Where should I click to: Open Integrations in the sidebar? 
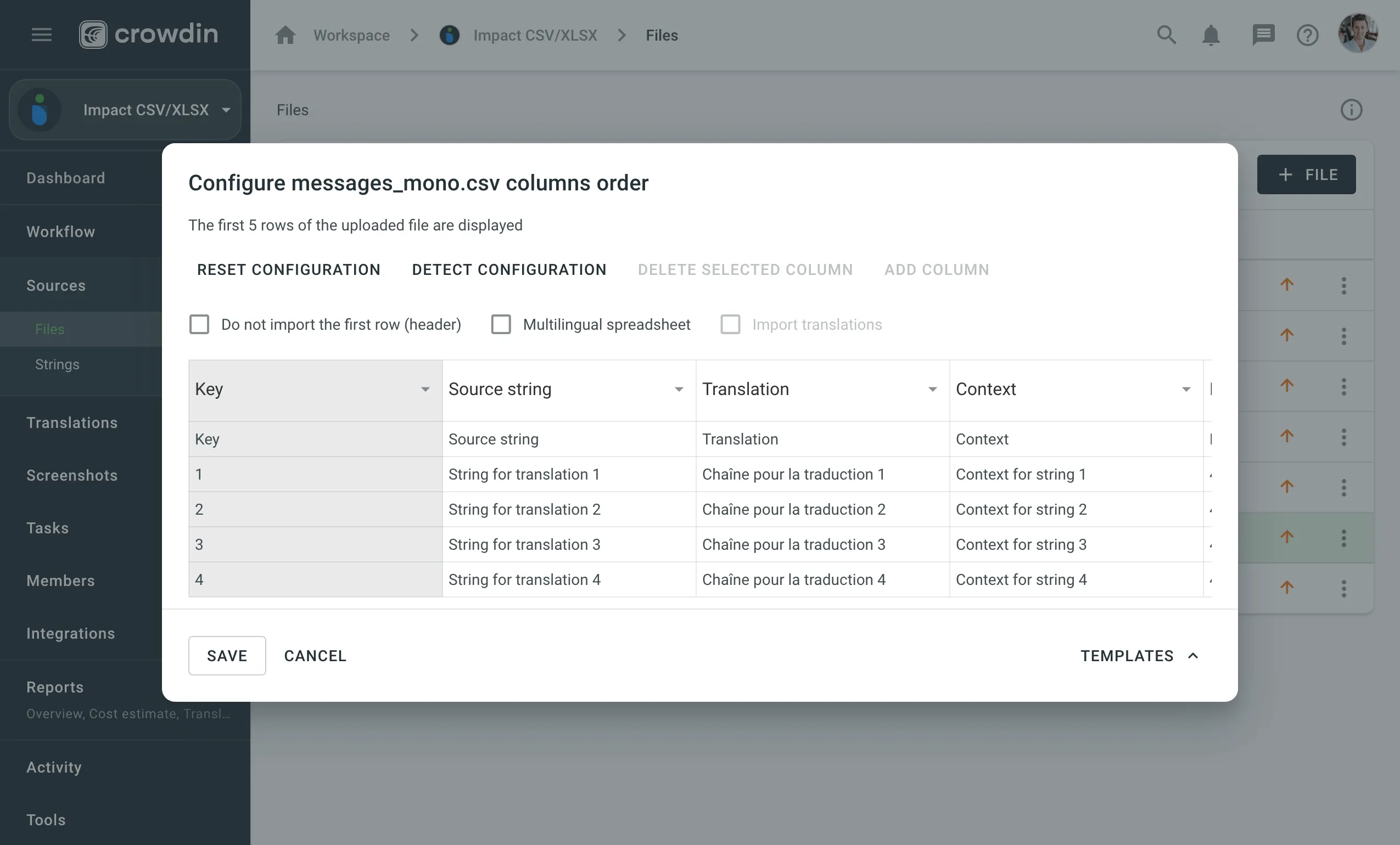pos(71,633)
